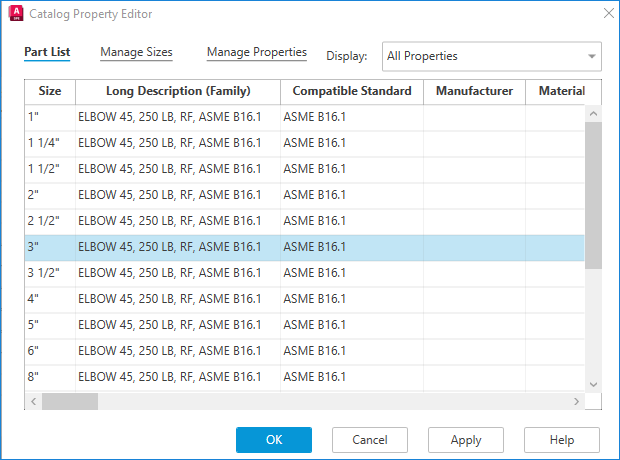This screenshot has width=620, height=460.
Task: Click the horizontal scrollbar left arrow
Action: pos(33,401)
